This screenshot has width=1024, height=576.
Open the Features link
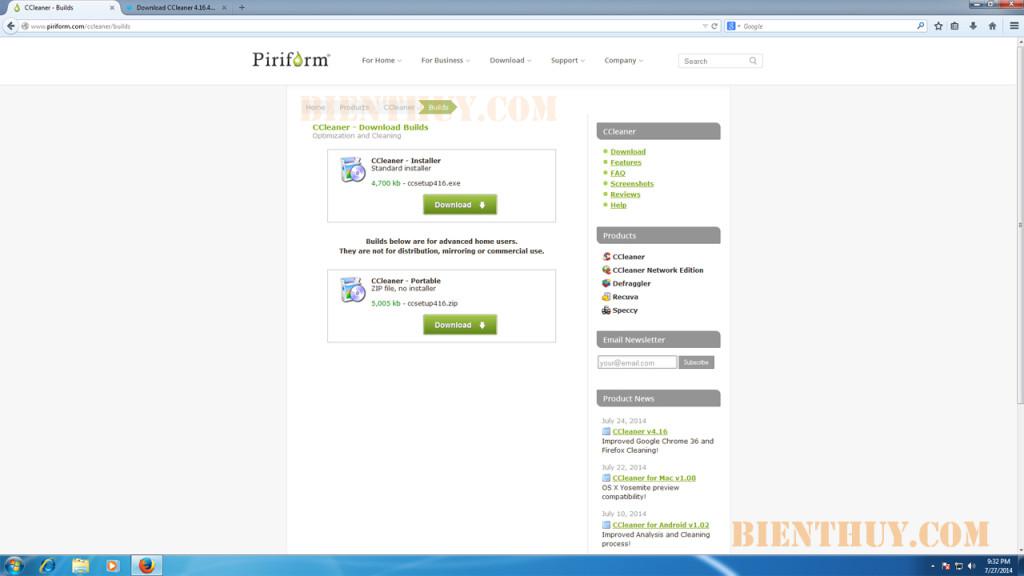[x=626, y=162]
